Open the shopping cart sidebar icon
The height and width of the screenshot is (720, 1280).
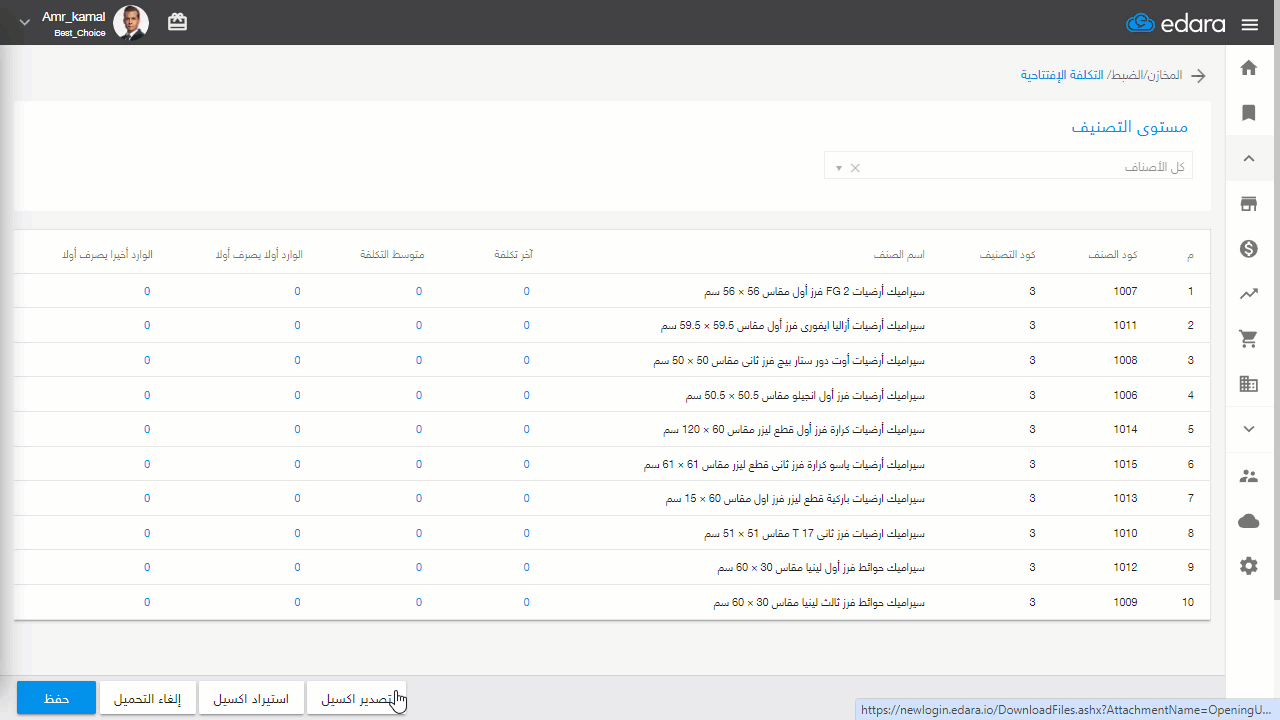(1248, 339)
